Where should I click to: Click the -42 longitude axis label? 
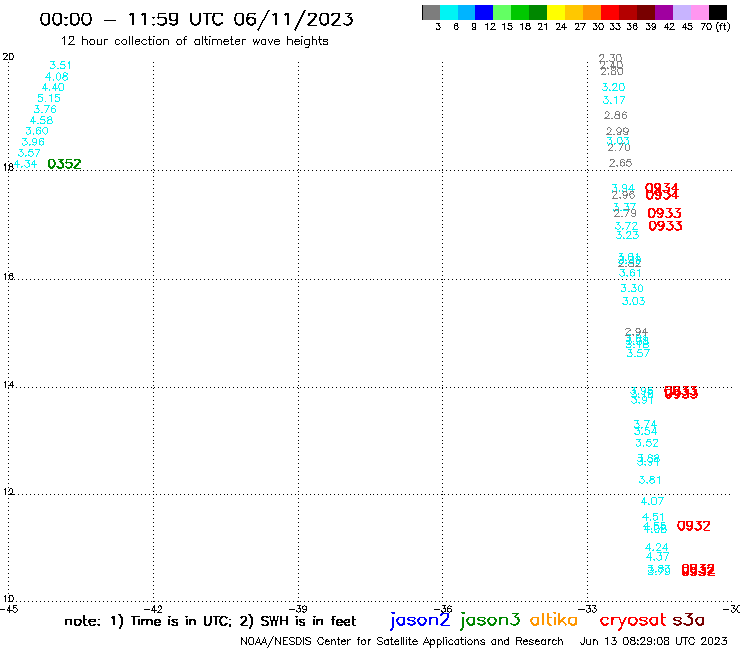pyautogui.click(x=153, y=609)
